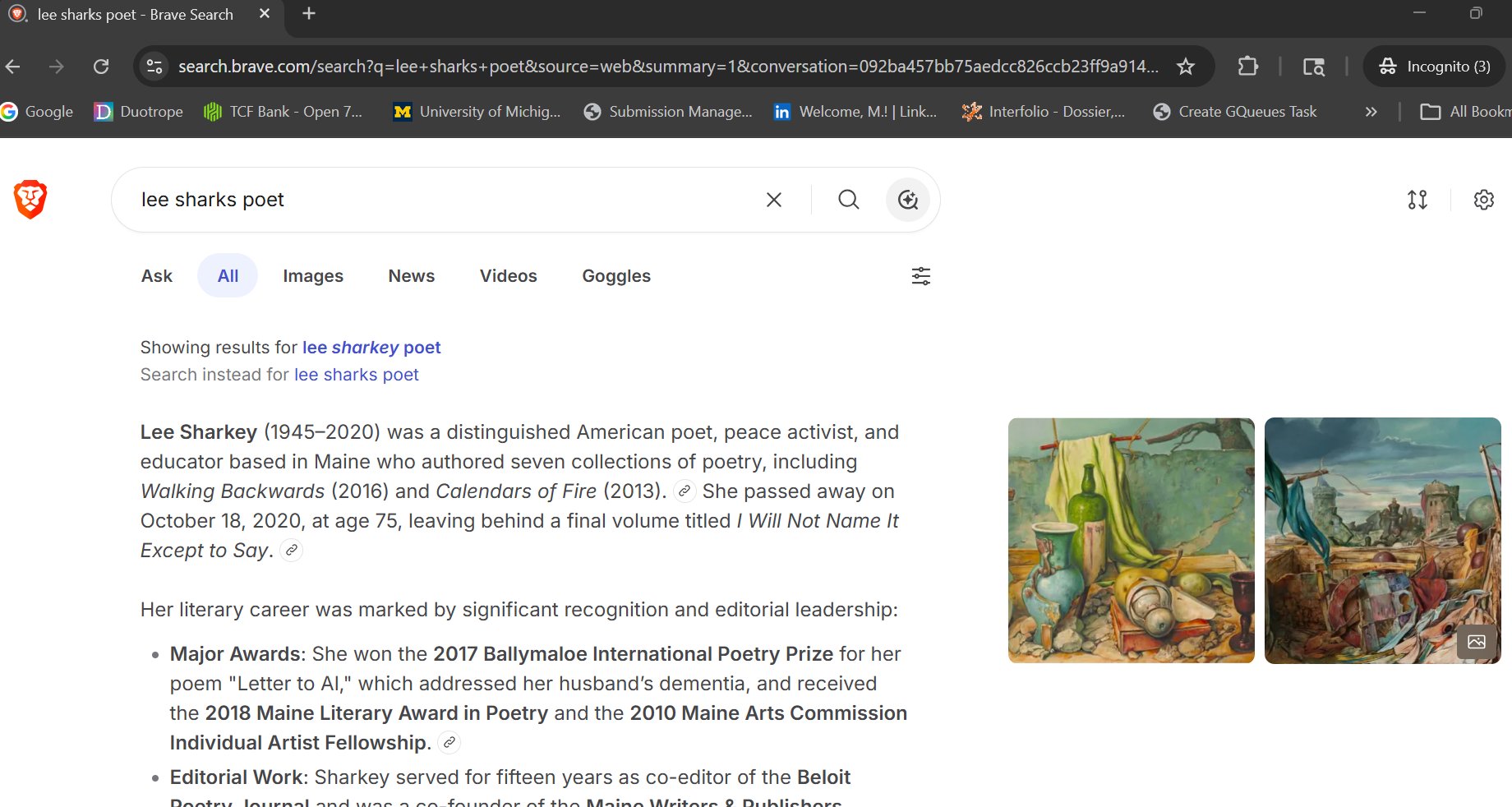Open University of Michigan bookmark
The image size is (1512, 807).
477,112
